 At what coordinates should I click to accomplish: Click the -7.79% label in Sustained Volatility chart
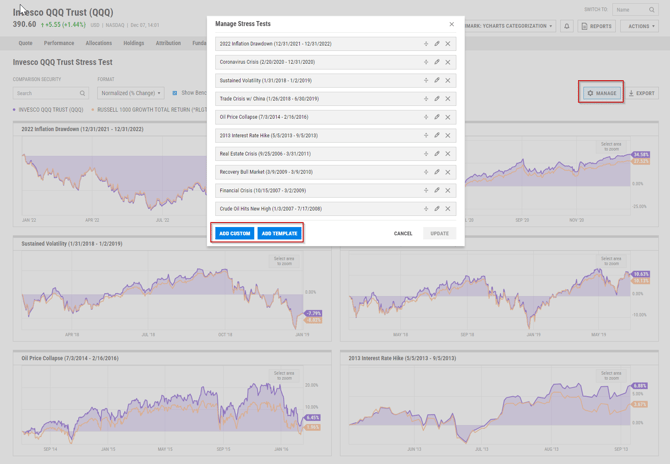pos(314,313)
